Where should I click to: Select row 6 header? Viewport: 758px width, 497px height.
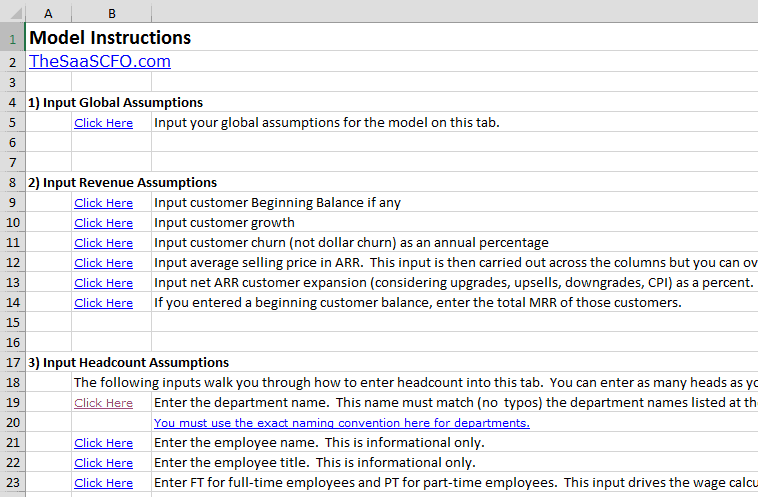(x=13, y=143)
